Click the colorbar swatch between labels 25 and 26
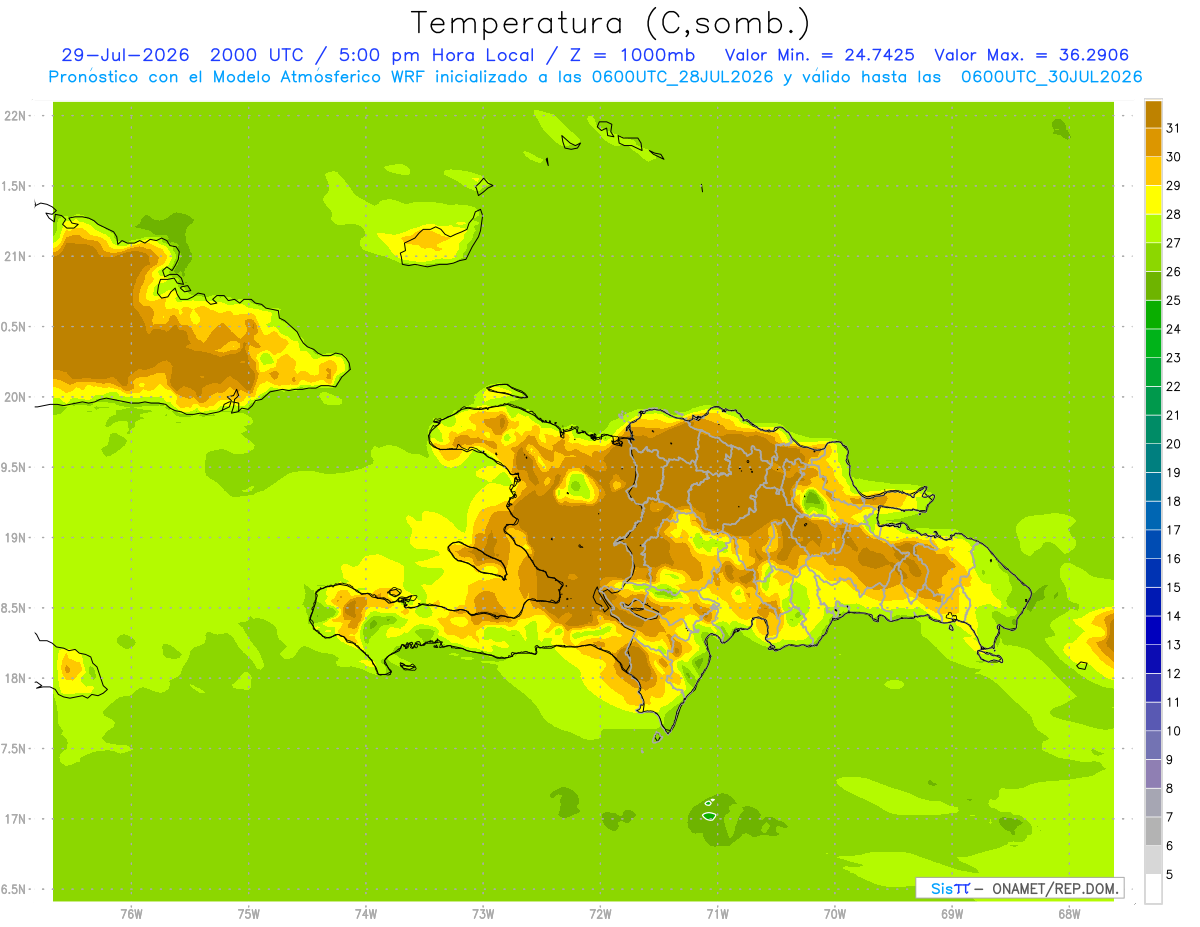 click(x=1153, y=286)
